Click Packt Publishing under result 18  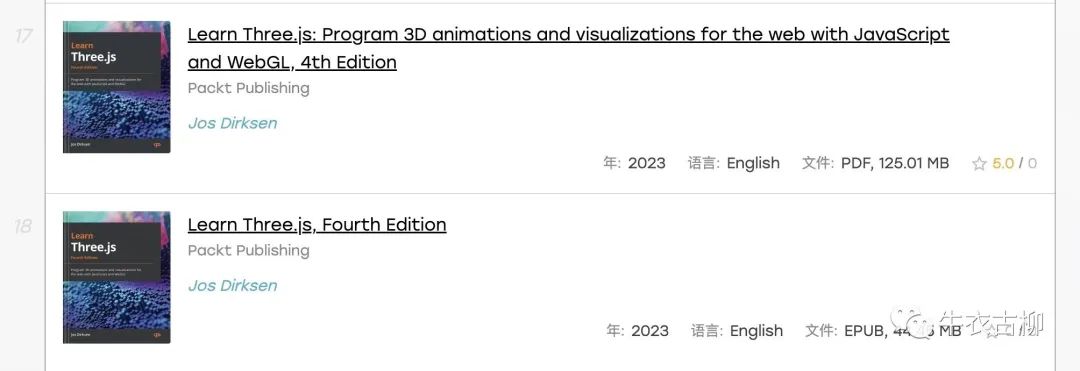tap(249, 251)
